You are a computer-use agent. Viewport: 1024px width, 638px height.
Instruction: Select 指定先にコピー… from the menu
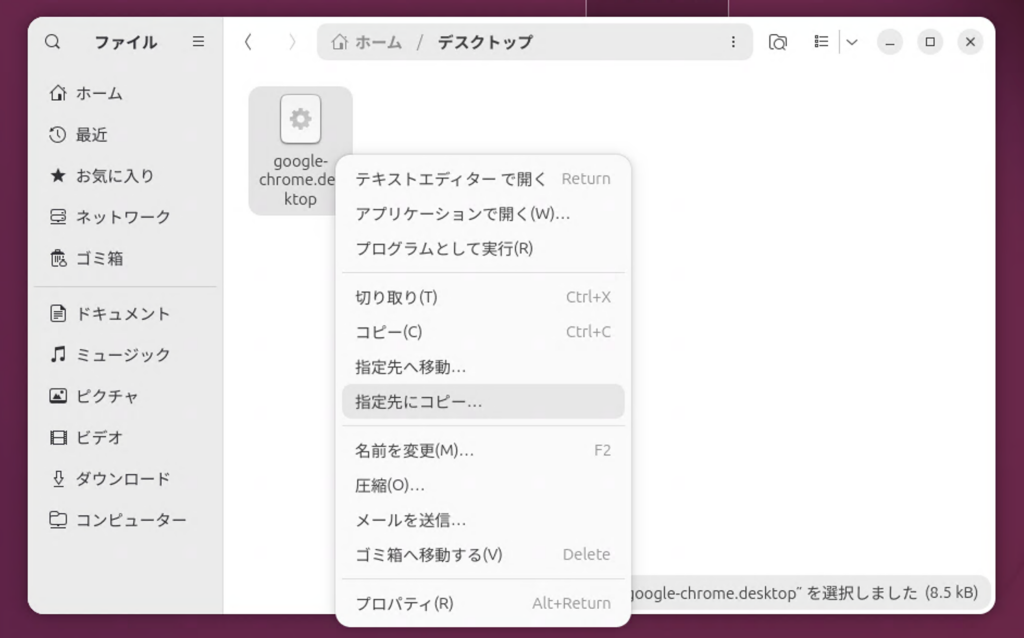coord(418,402)
